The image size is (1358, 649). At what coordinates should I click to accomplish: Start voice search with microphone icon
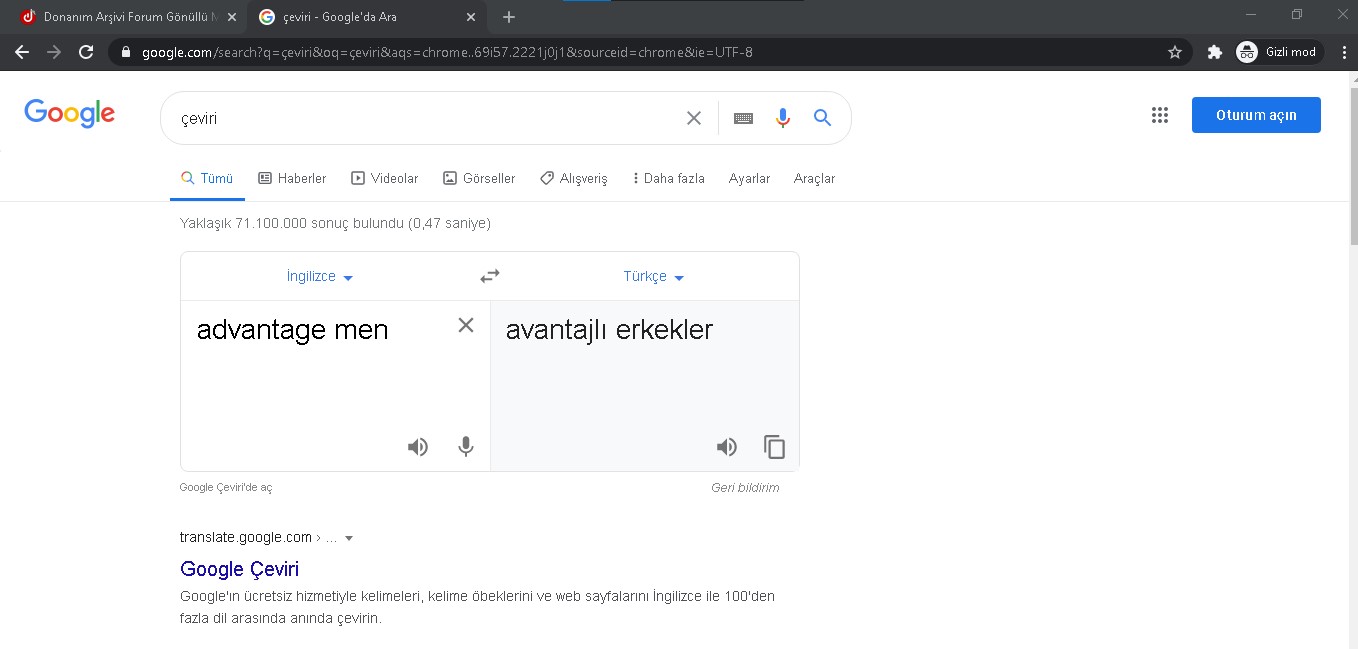783,118
